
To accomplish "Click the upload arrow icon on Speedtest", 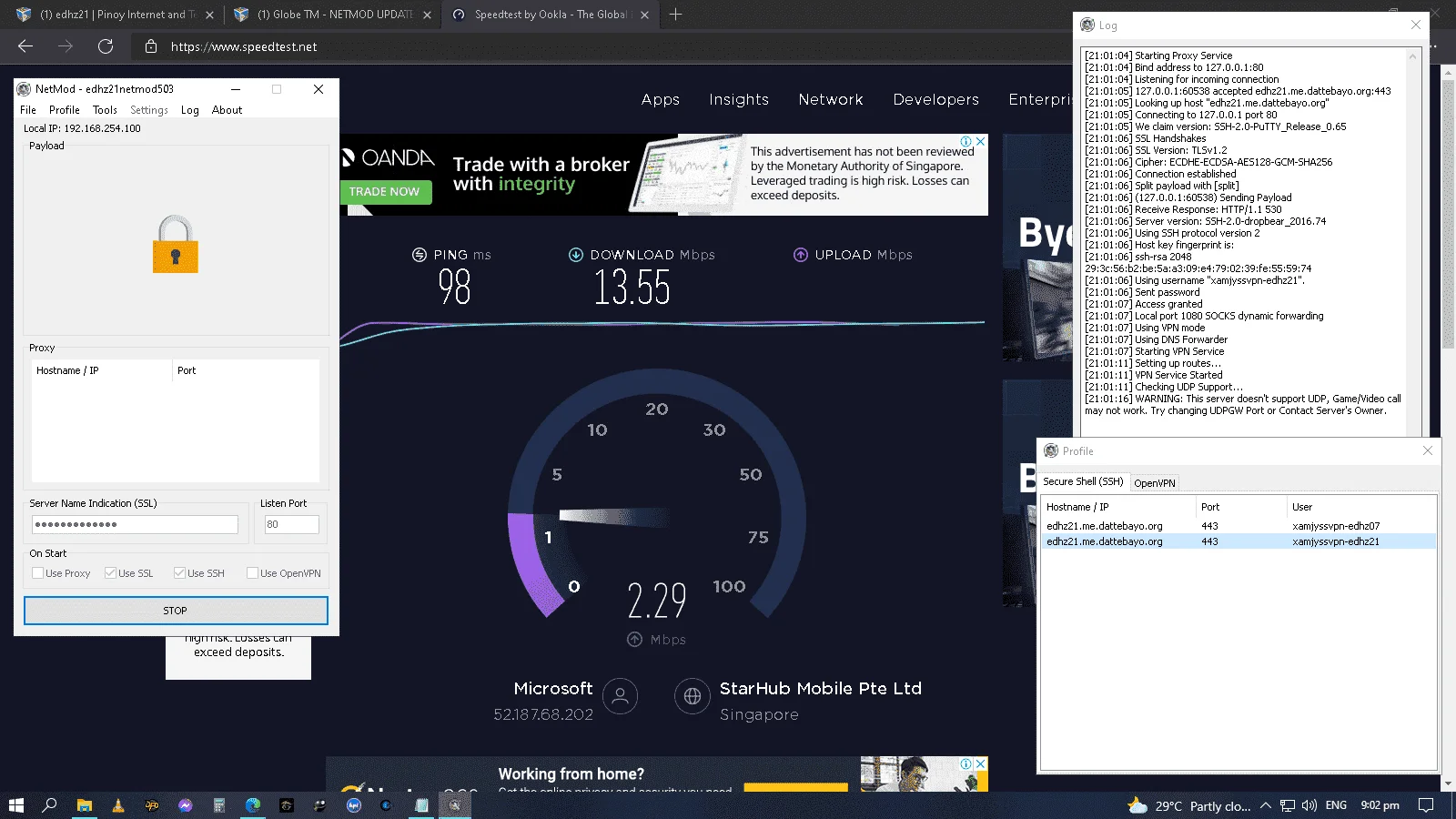I will pos(801,255).
